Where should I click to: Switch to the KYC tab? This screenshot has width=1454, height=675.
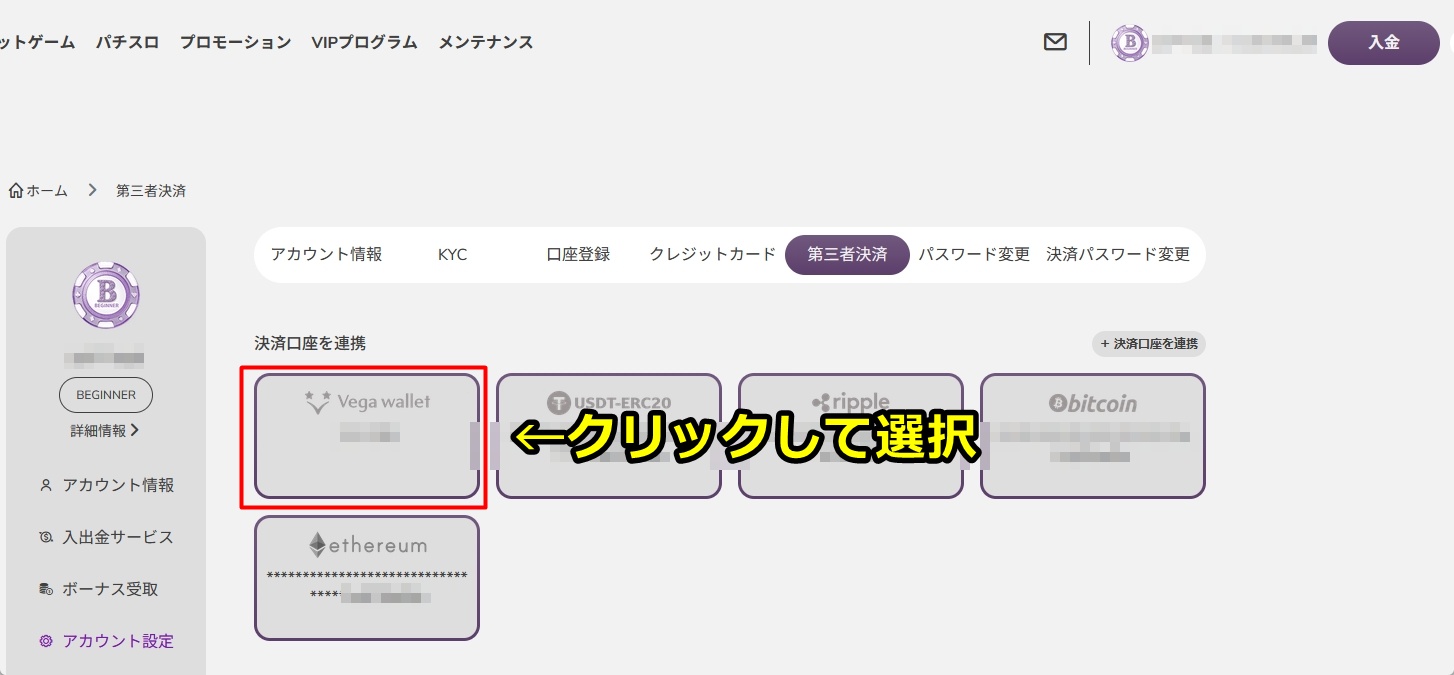click(453, 254)
